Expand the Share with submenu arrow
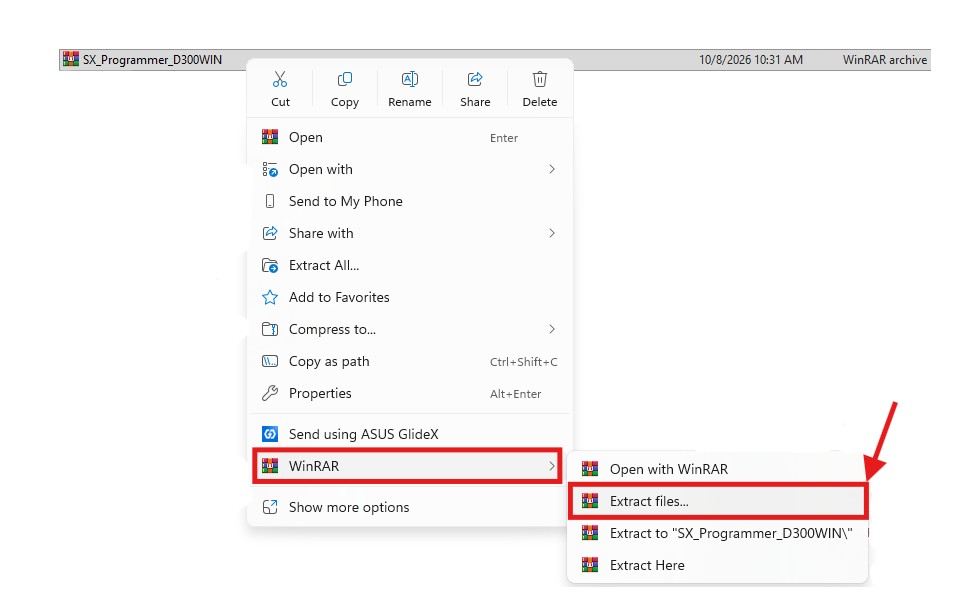The height and width of the screenshot is (589, 967). pyautogui.click(x=552, y=233)
